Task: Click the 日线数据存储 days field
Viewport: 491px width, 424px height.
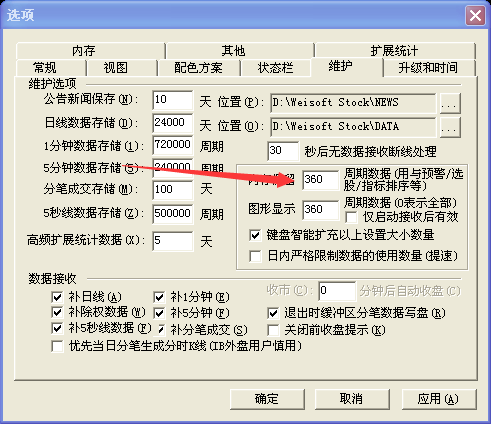Action: coord(173,123)
